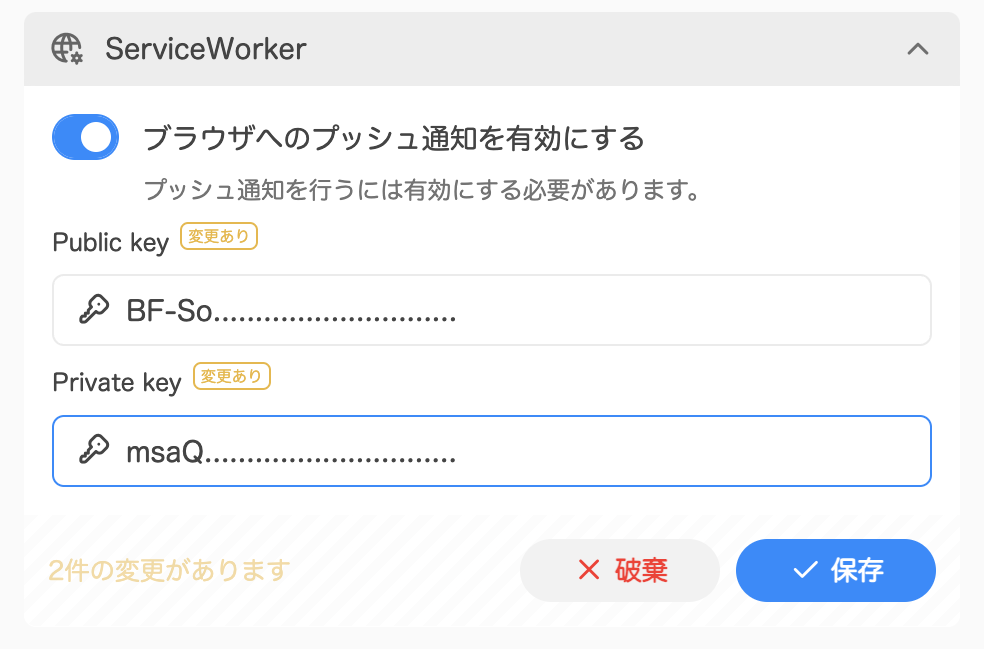This screenshot has width=984, height=649.
Task: Click the ServiceWorker section header title
Action: point(206,49)
